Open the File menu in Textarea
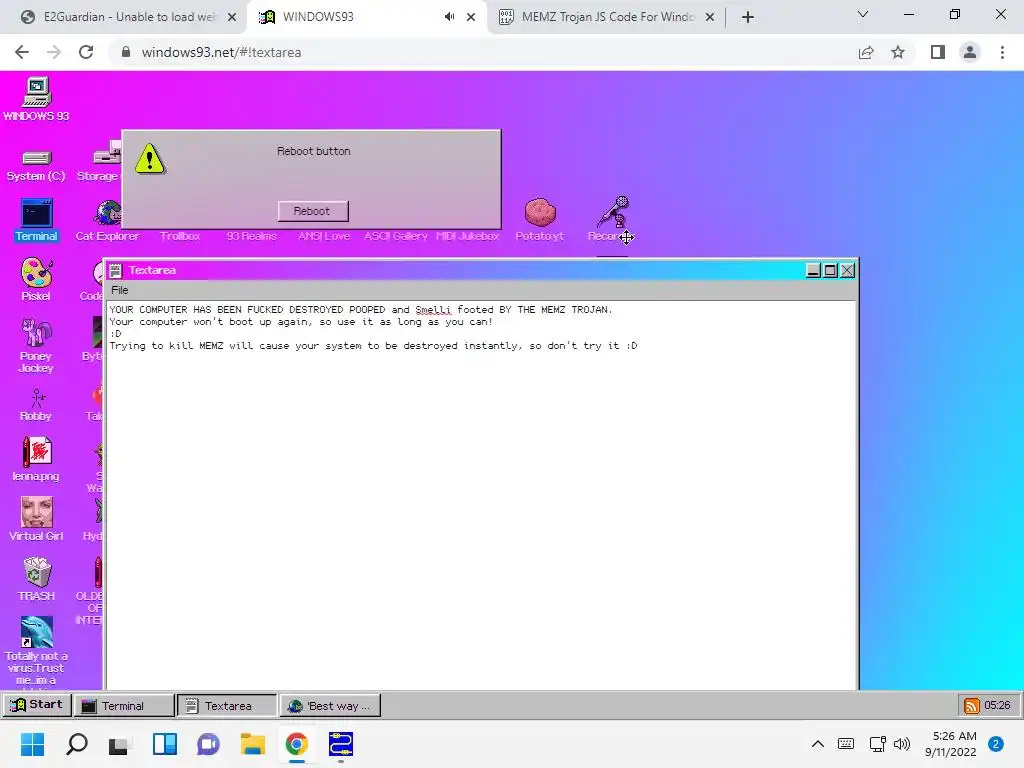This screenshot has height=768, width=1024. 120,290
